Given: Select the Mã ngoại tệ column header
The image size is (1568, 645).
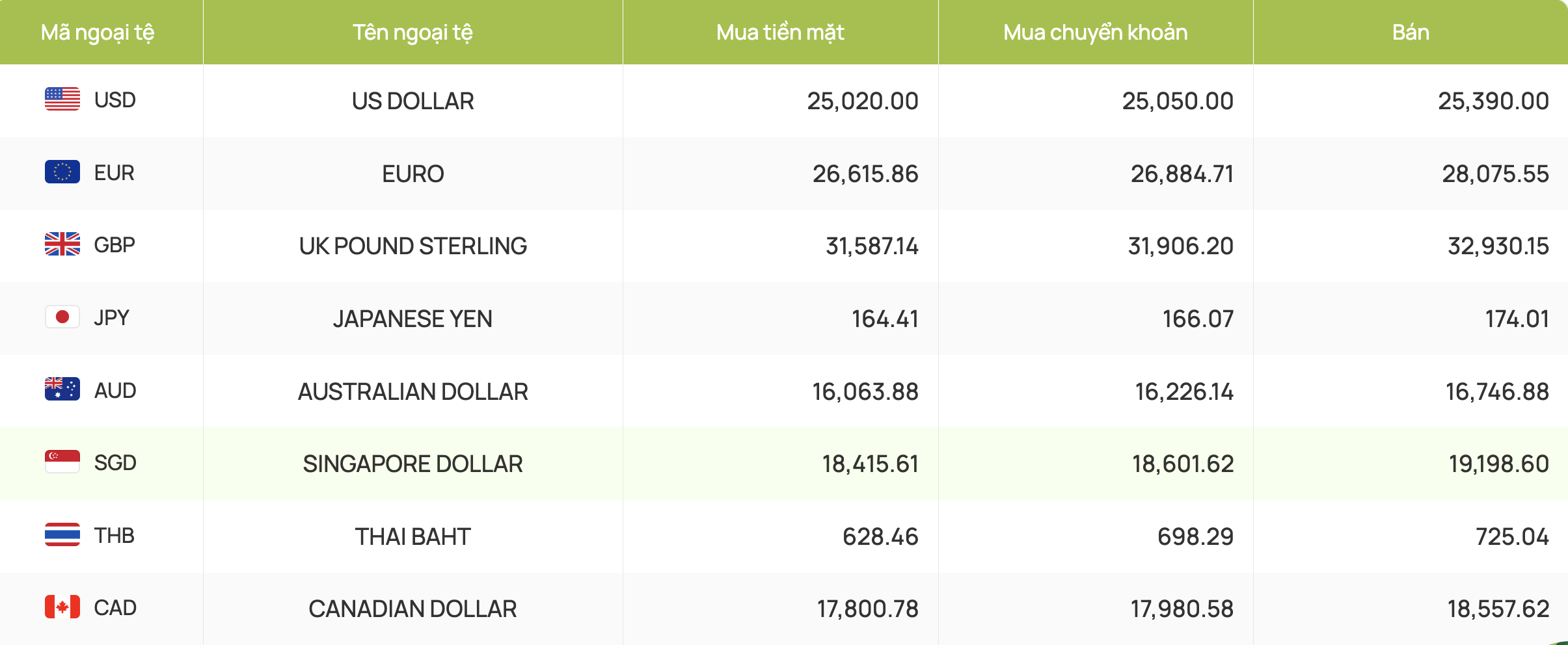Looking at the screenshot, I should (98, 33).
